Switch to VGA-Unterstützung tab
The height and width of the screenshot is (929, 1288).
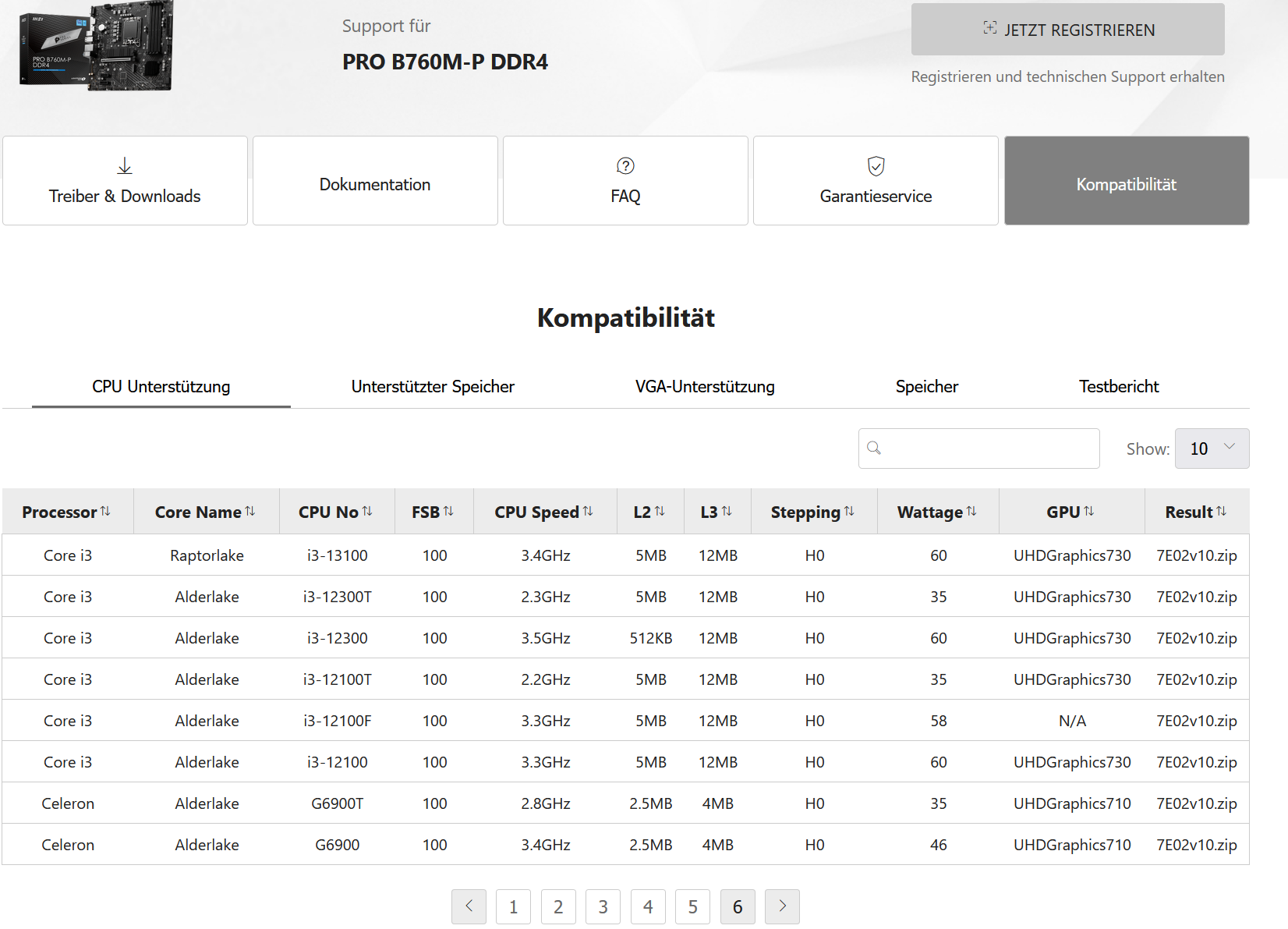(705, 387)
